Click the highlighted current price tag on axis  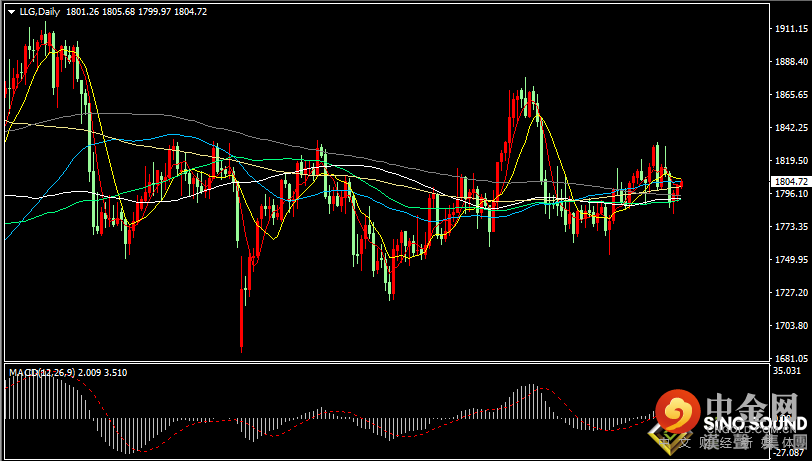coord(789,181)
